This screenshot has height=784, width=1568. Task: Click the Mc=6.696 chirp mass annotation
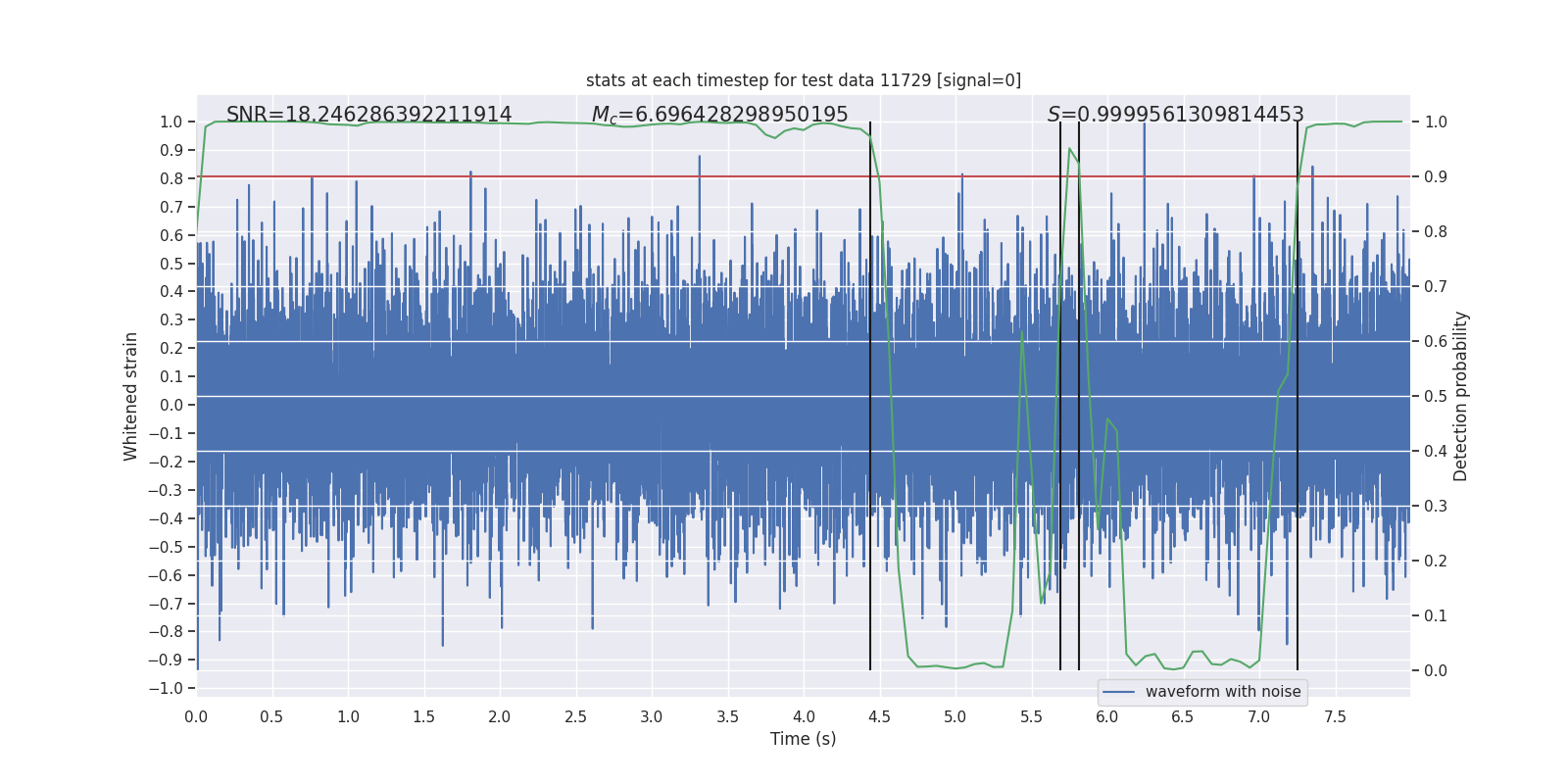click(720, 115)
